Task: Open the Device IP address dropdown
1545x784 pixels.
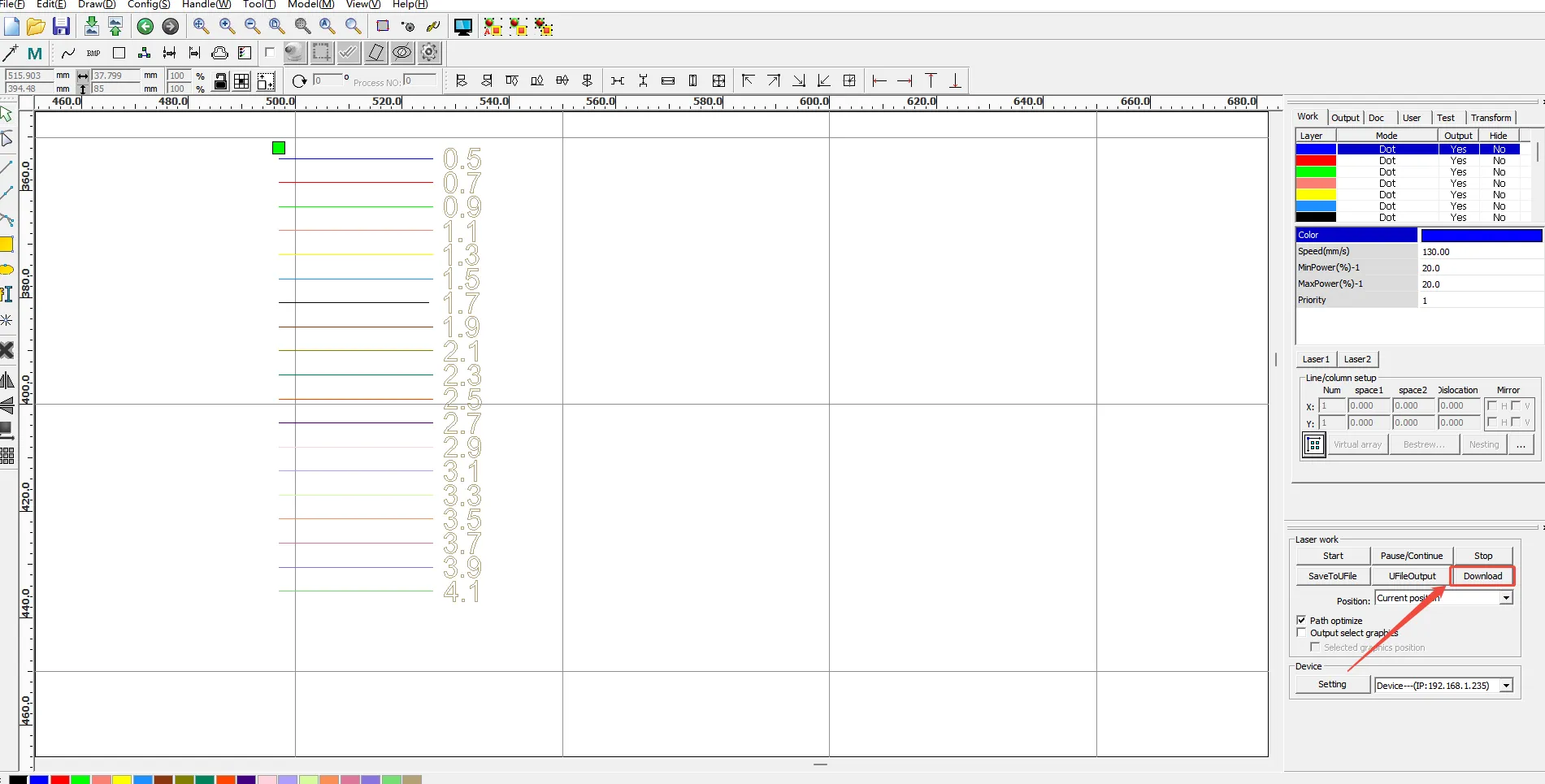Action: pyautogui.click(x=1506, y=686)
